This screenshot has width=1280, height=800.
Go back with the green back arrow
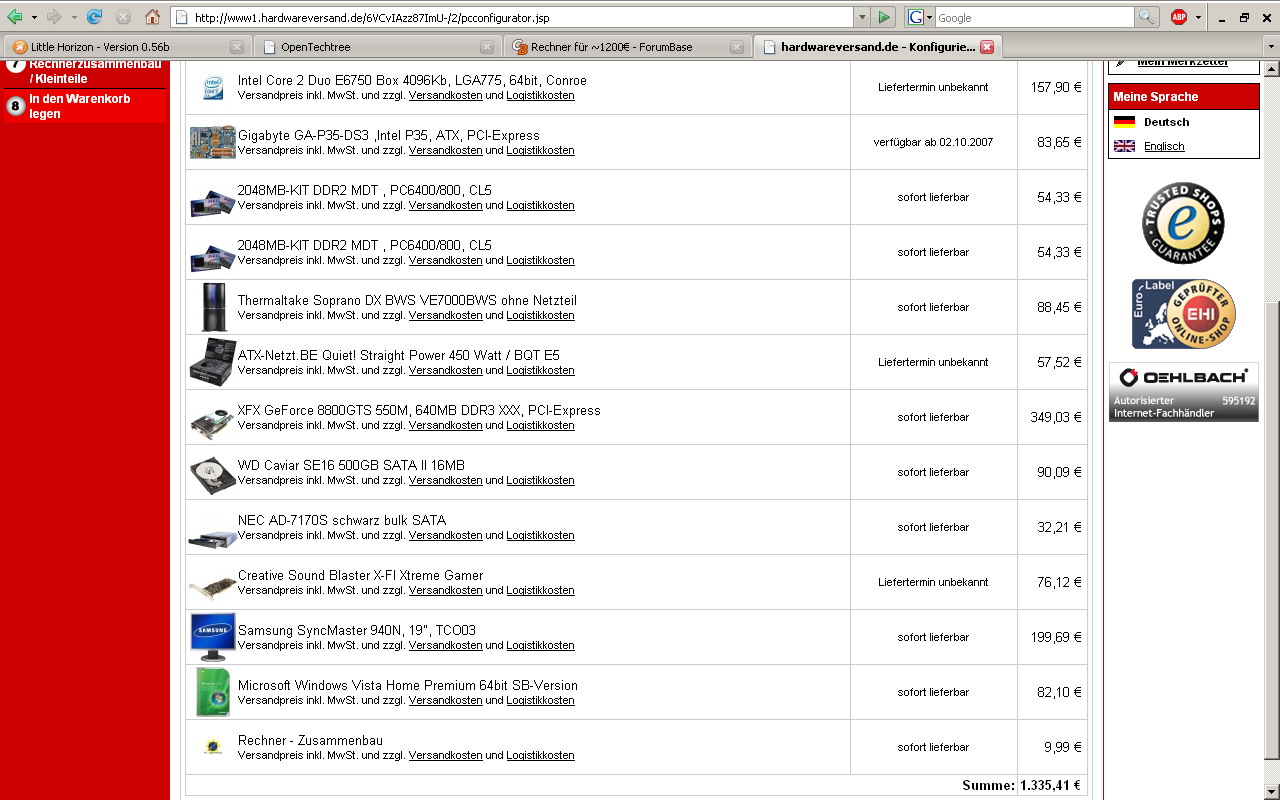pos(15,17)
